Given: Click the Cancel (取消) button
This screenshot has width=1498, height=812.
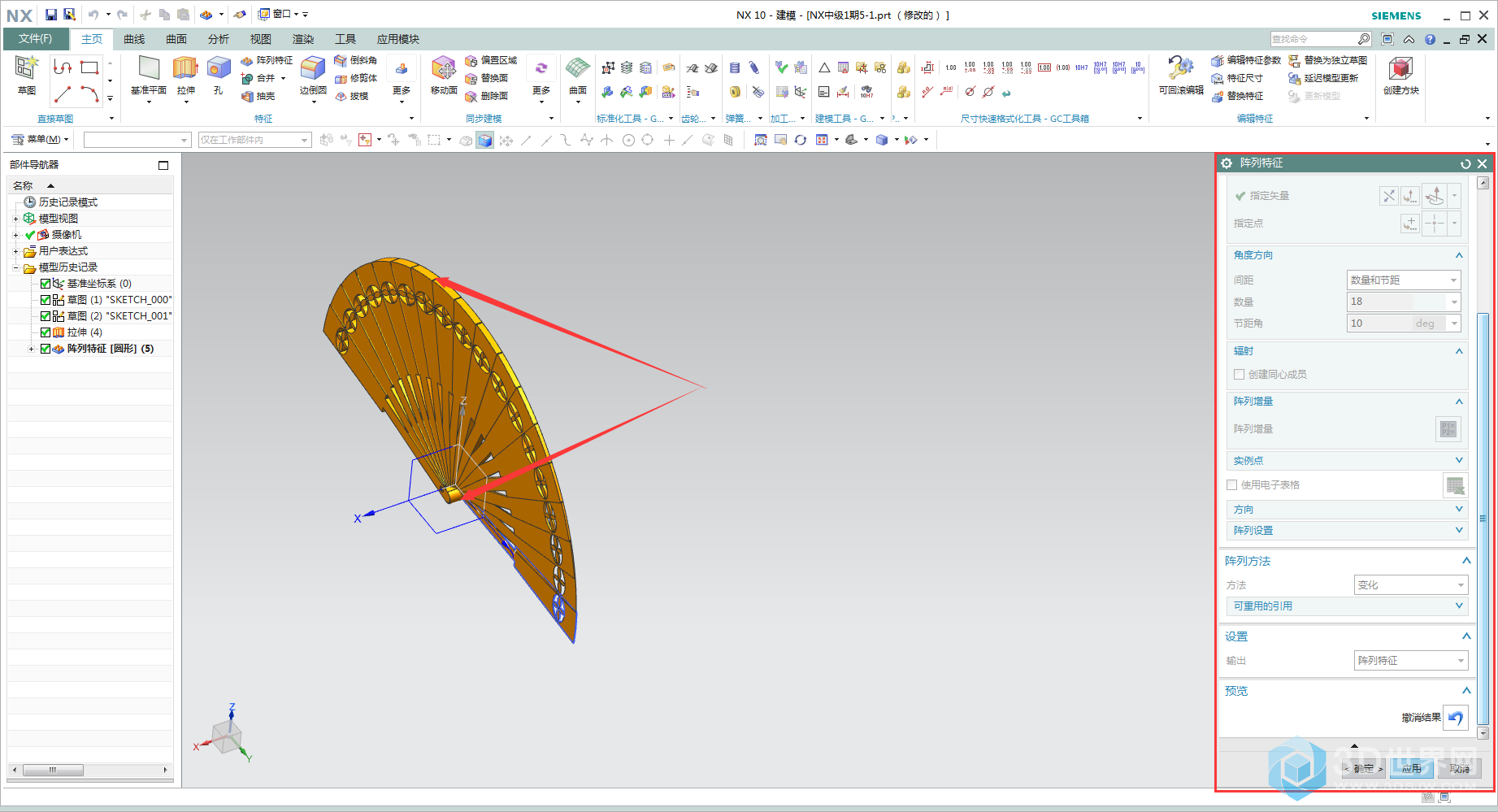Looking at the screenshot, I should (1460, 768).
